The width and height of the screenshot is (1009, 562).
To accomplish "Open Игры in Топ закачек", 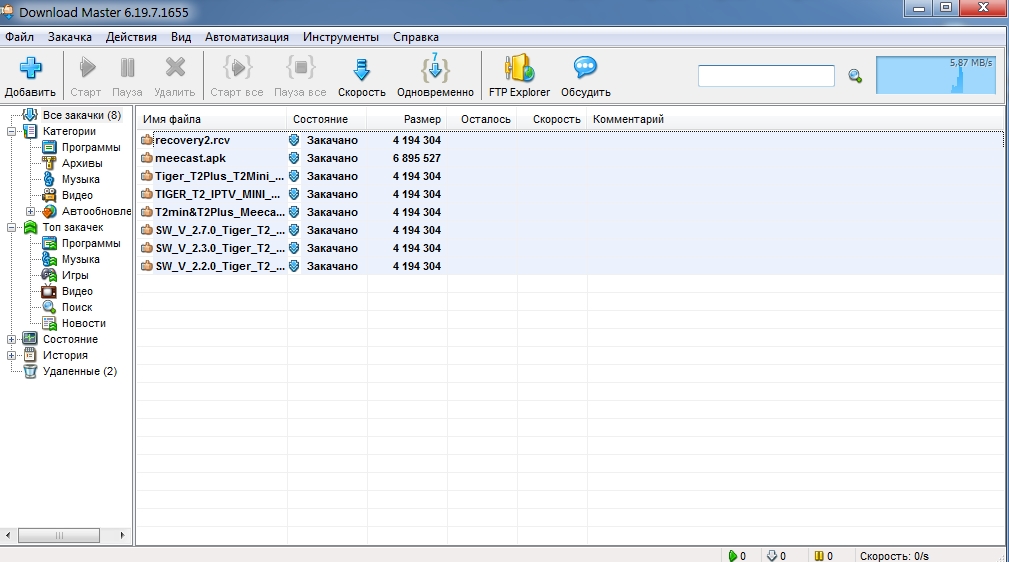I will [75, 276].
